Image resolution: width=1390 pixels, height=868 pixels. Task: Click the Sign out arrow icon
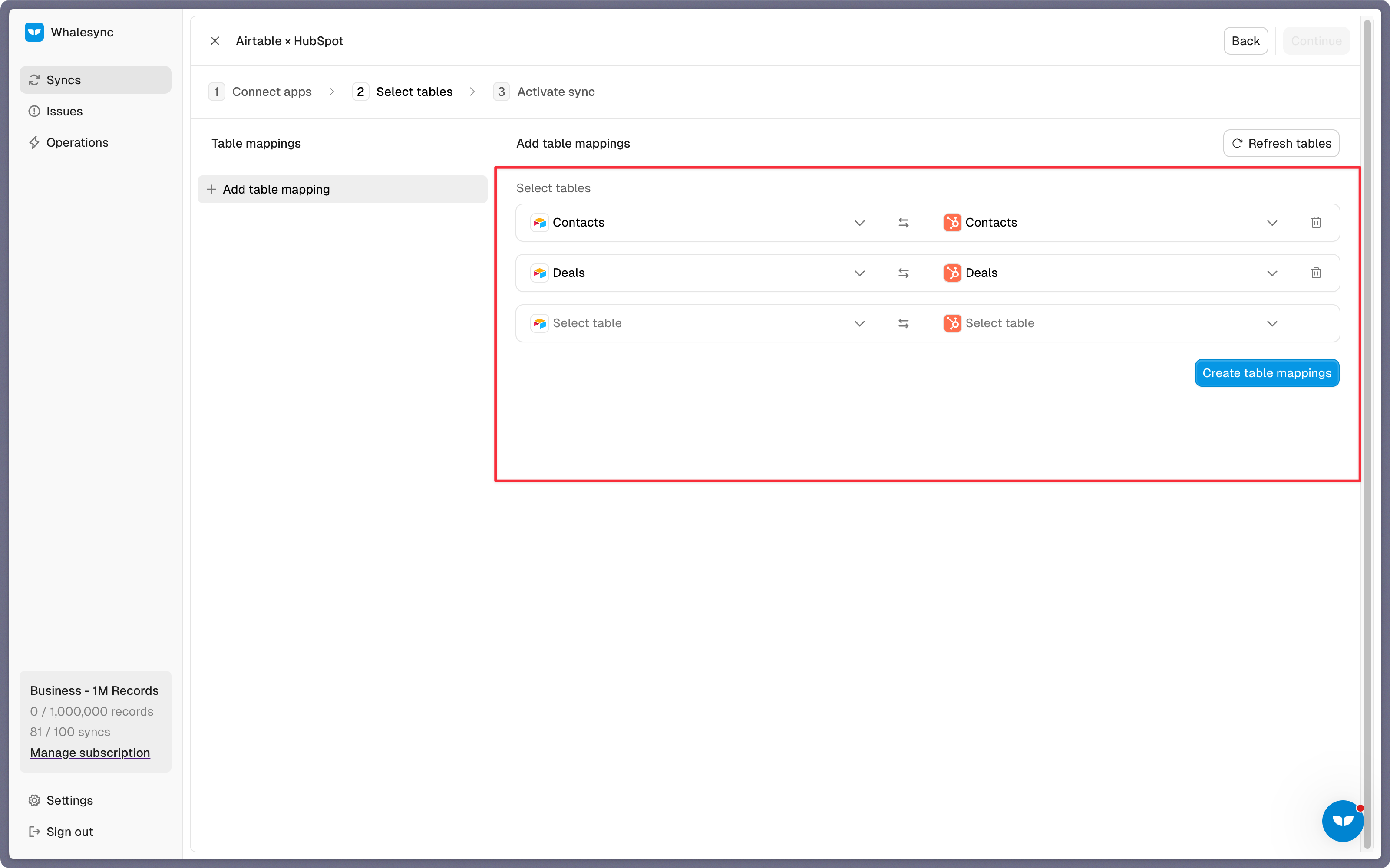34,831
